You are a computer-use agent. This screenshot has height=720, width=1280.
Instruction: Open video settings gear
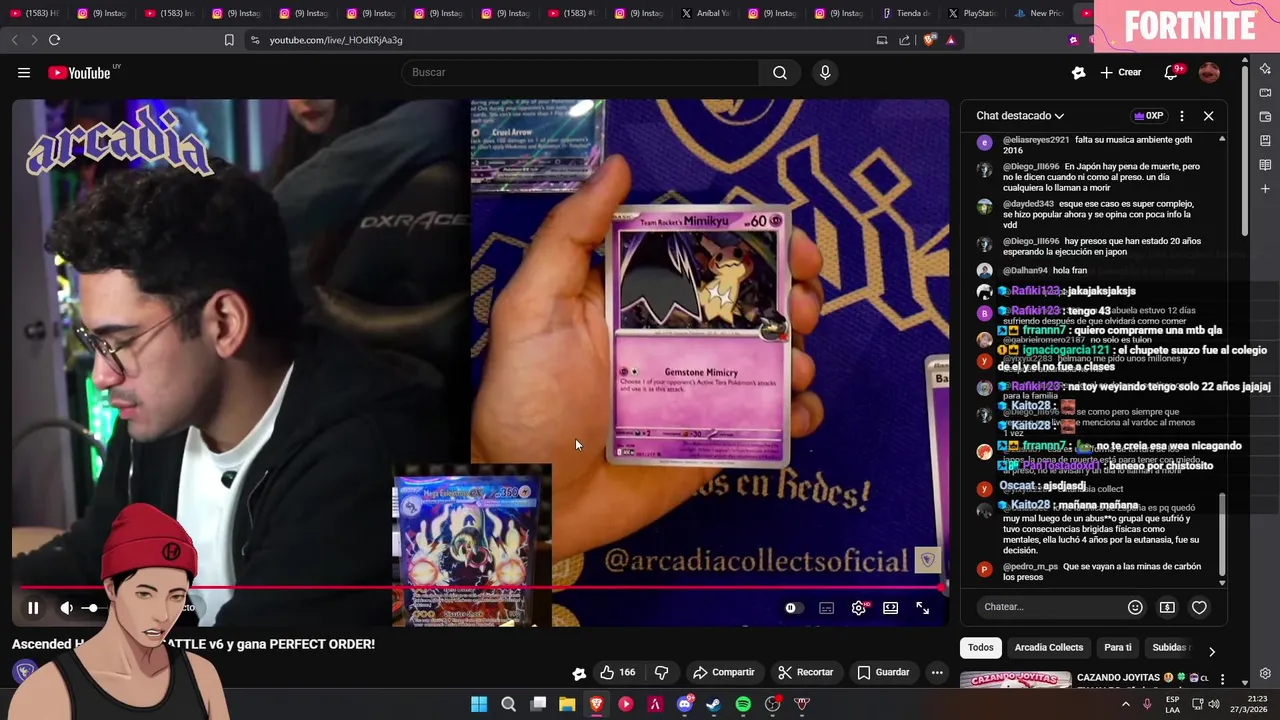pyautogui.click(x=858, y=607)
